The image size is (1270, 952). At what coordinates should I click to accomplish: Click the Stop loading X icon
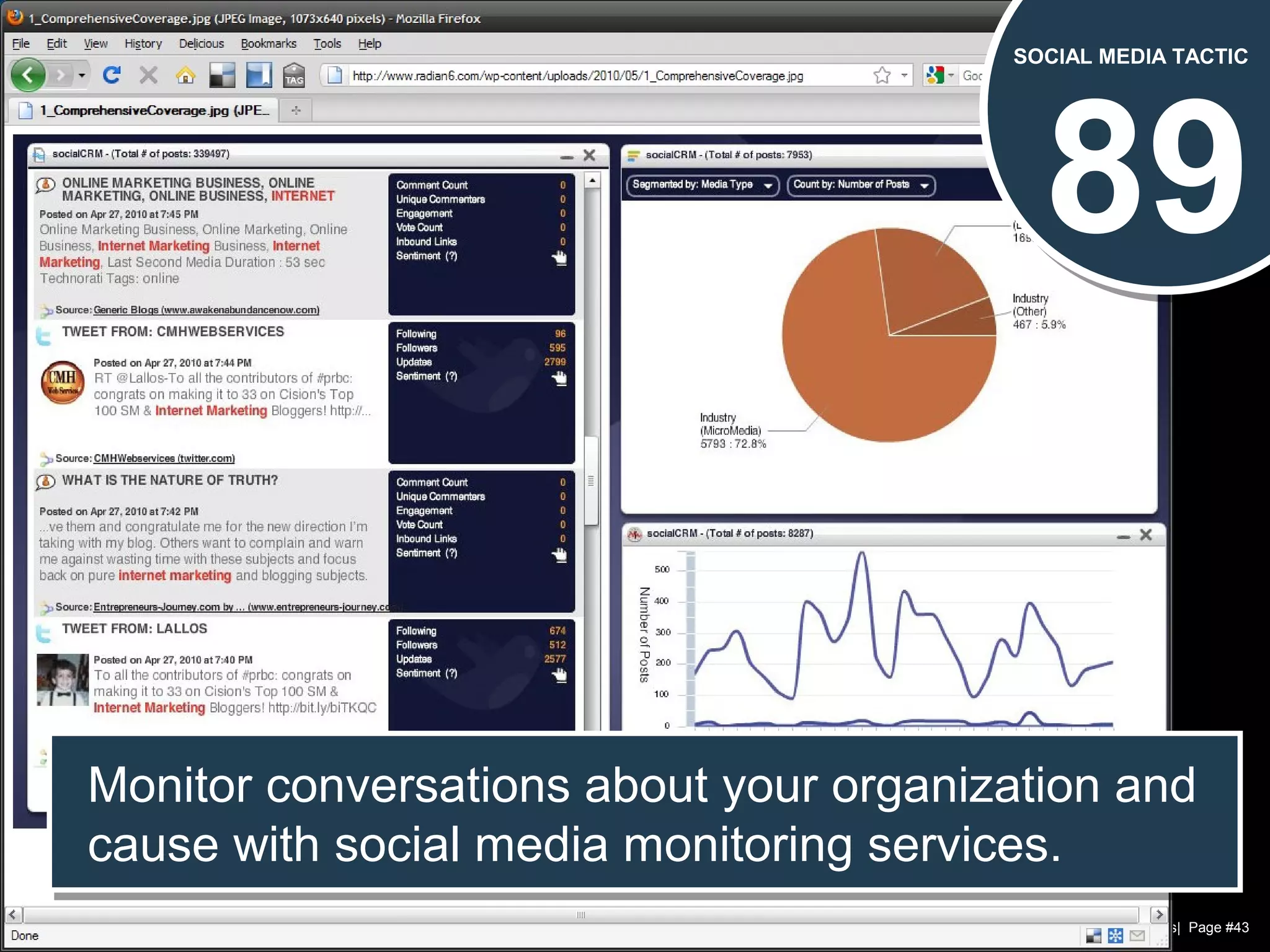(148, 75)
